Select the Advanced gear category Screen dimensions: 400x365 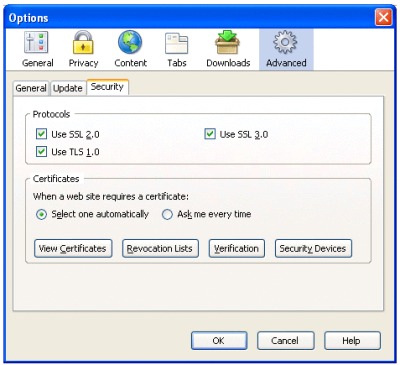click(x=286, y=49)
